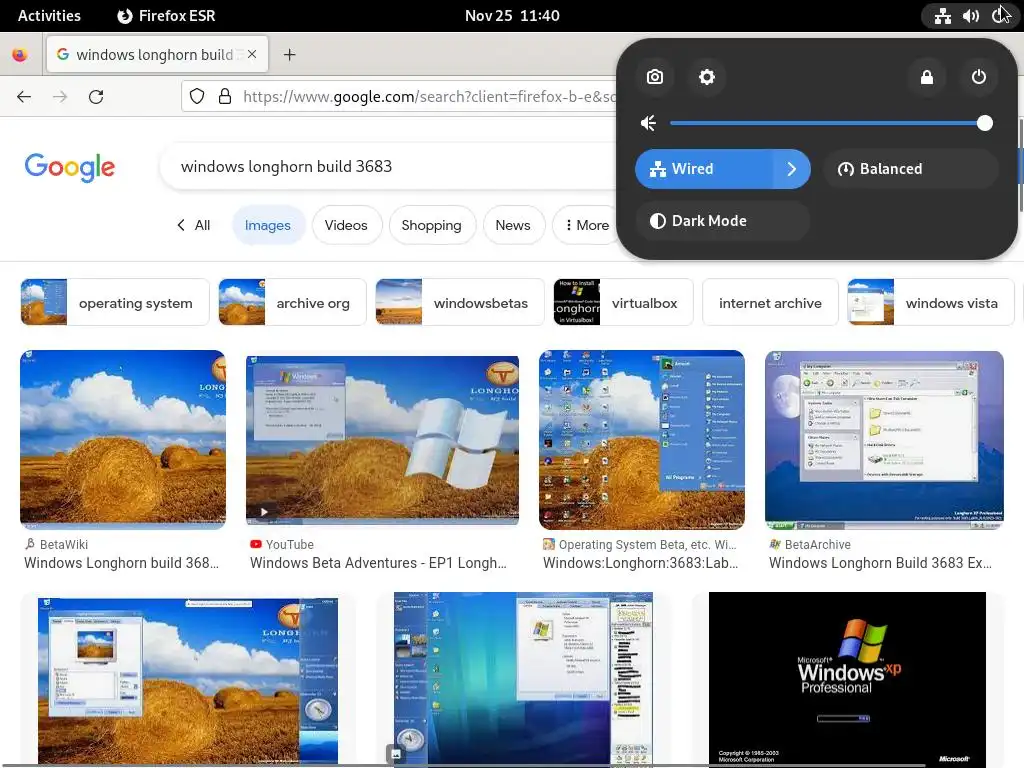The image size is (1024, 768).
Task: Open the power off menu button
Action: click(x=978, y=77)
